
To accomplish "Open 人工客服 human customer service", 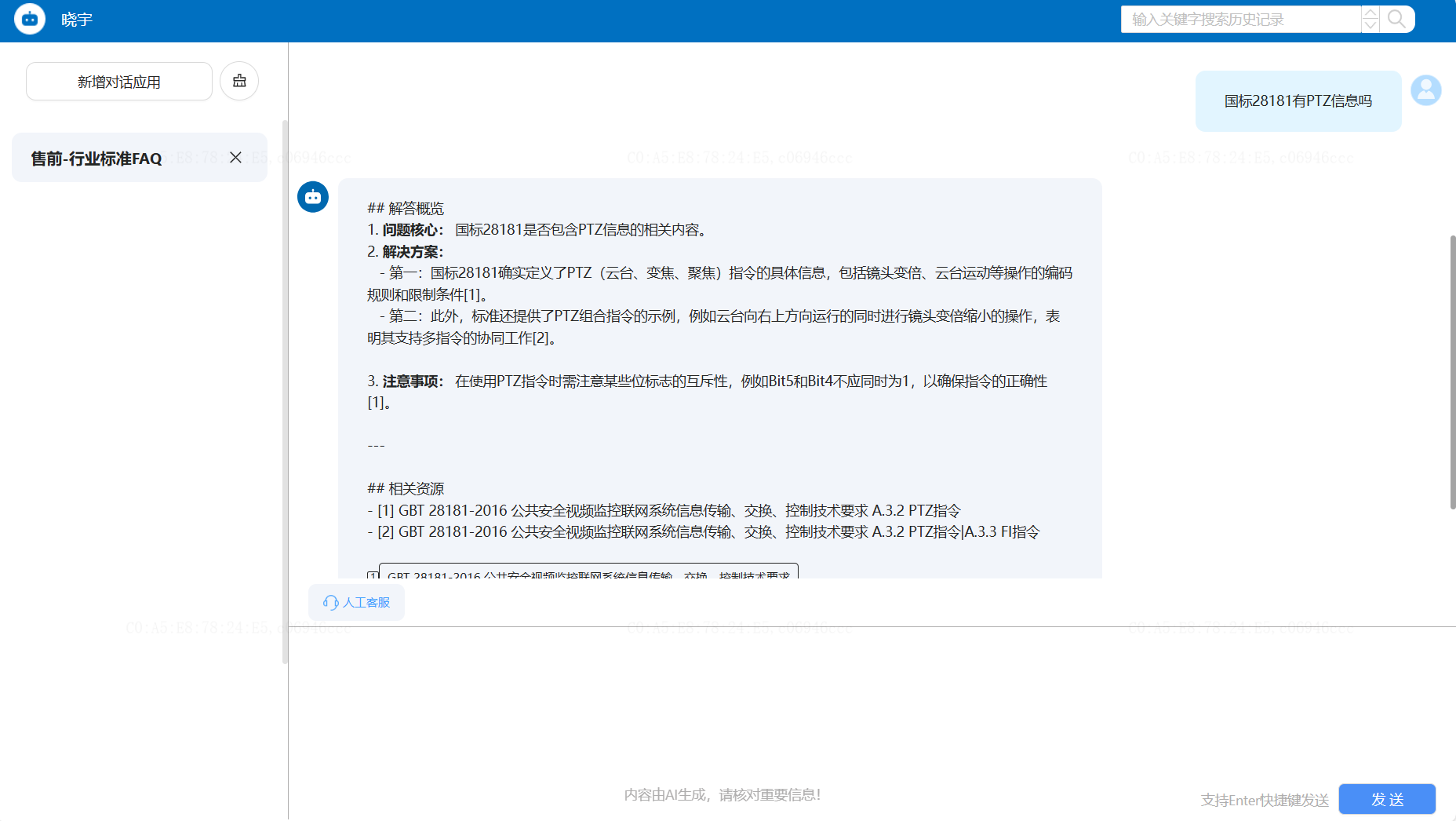I will point(356,601).
